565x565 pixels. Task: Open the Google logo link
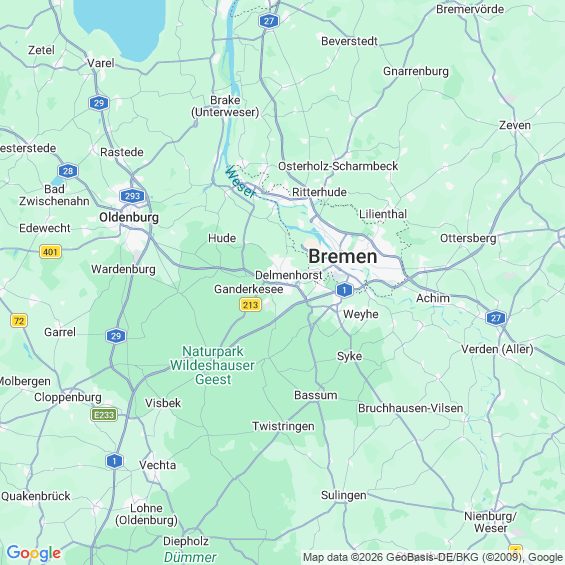click(x=34, y=553)
